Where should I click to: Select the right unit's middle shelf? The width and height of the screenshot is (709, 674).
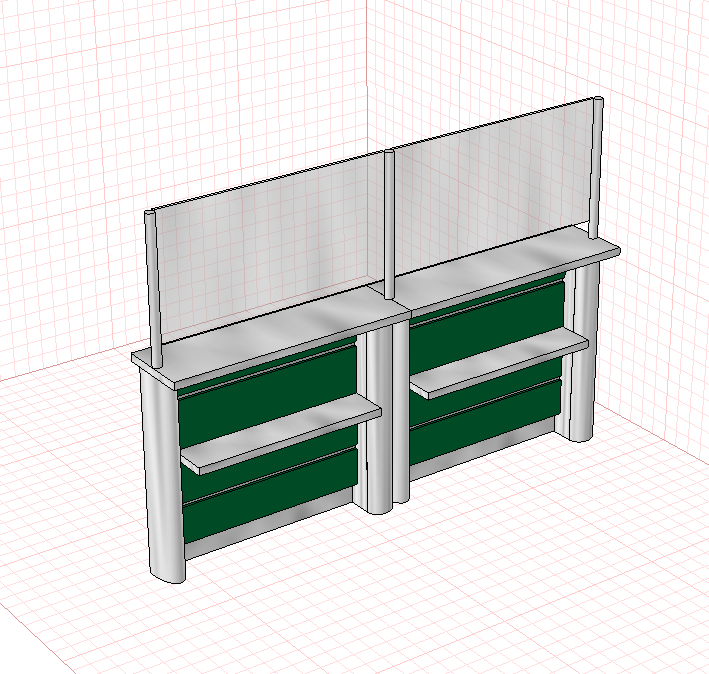pyautogui.click(x=500, y=363)
